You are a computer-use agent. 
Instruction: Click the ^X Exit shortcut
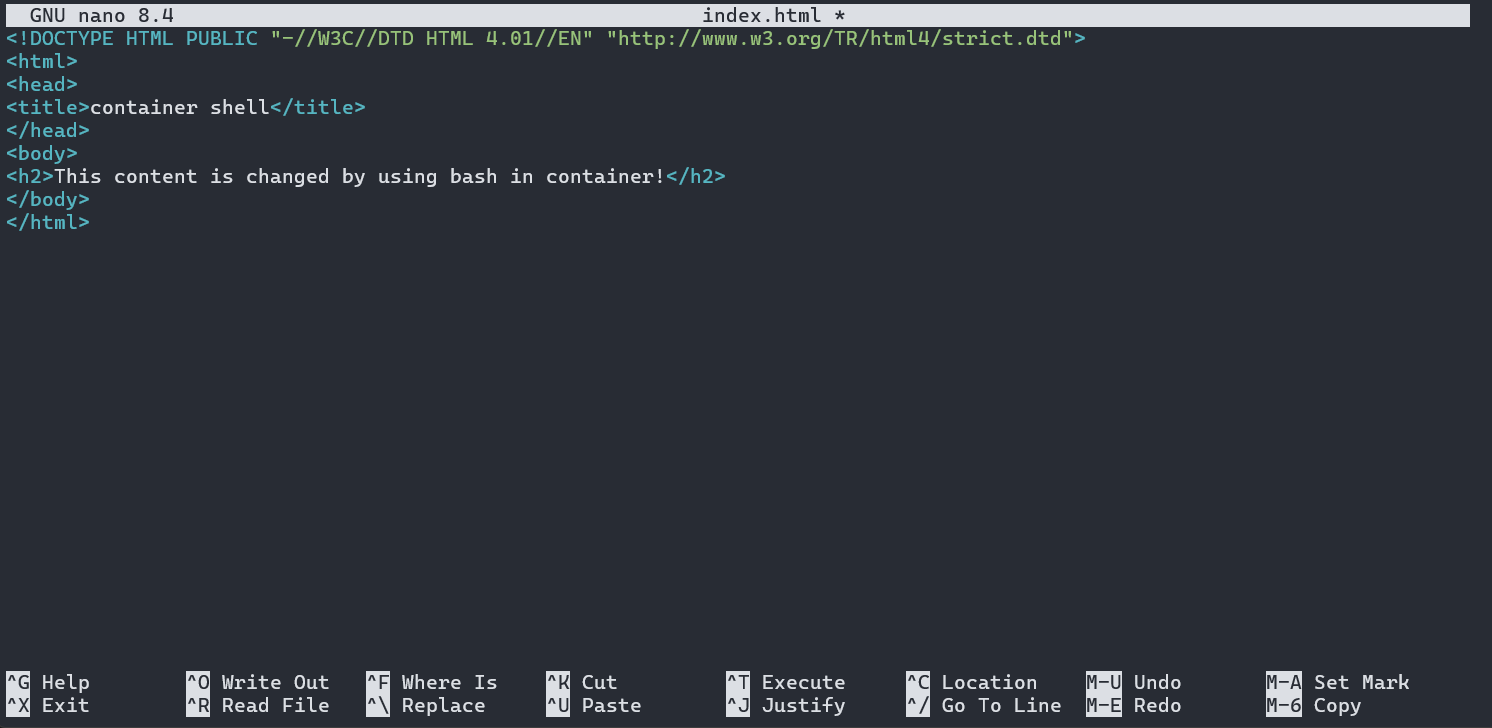pyautogui.click(x=48, y=705)
